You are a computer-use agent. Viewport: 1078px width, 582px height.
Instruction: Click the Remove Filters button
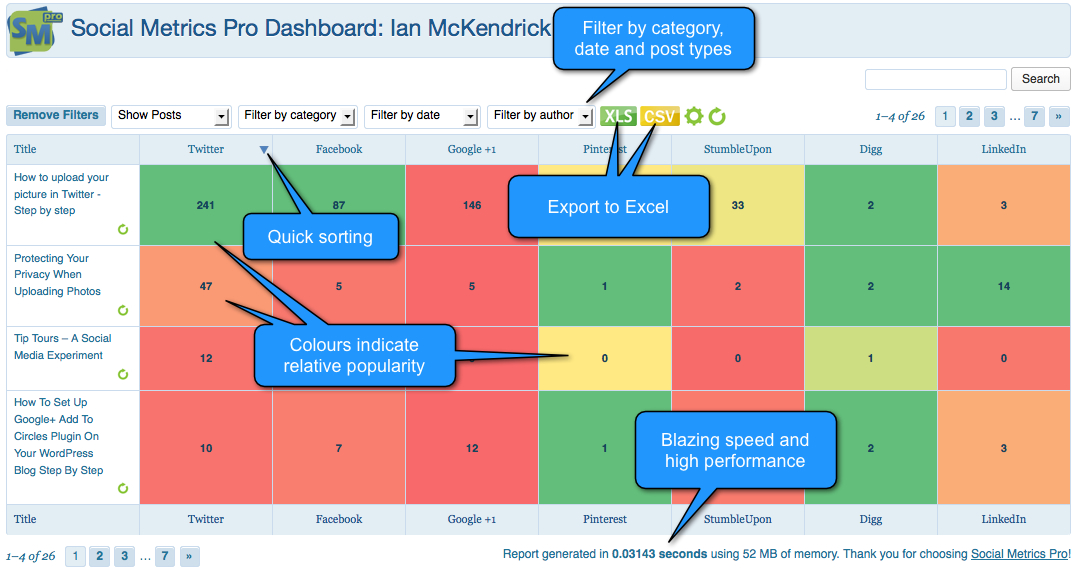click(56, 115)
